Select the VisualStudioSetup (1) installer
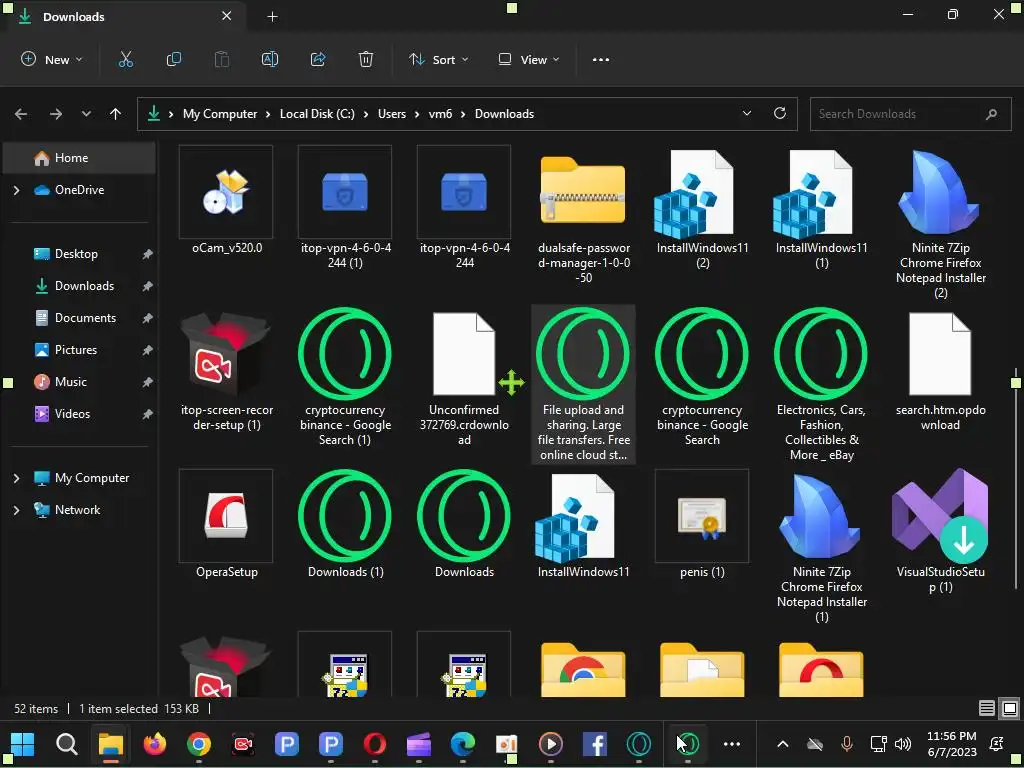Screen dimensions: 1024x768 940,532
